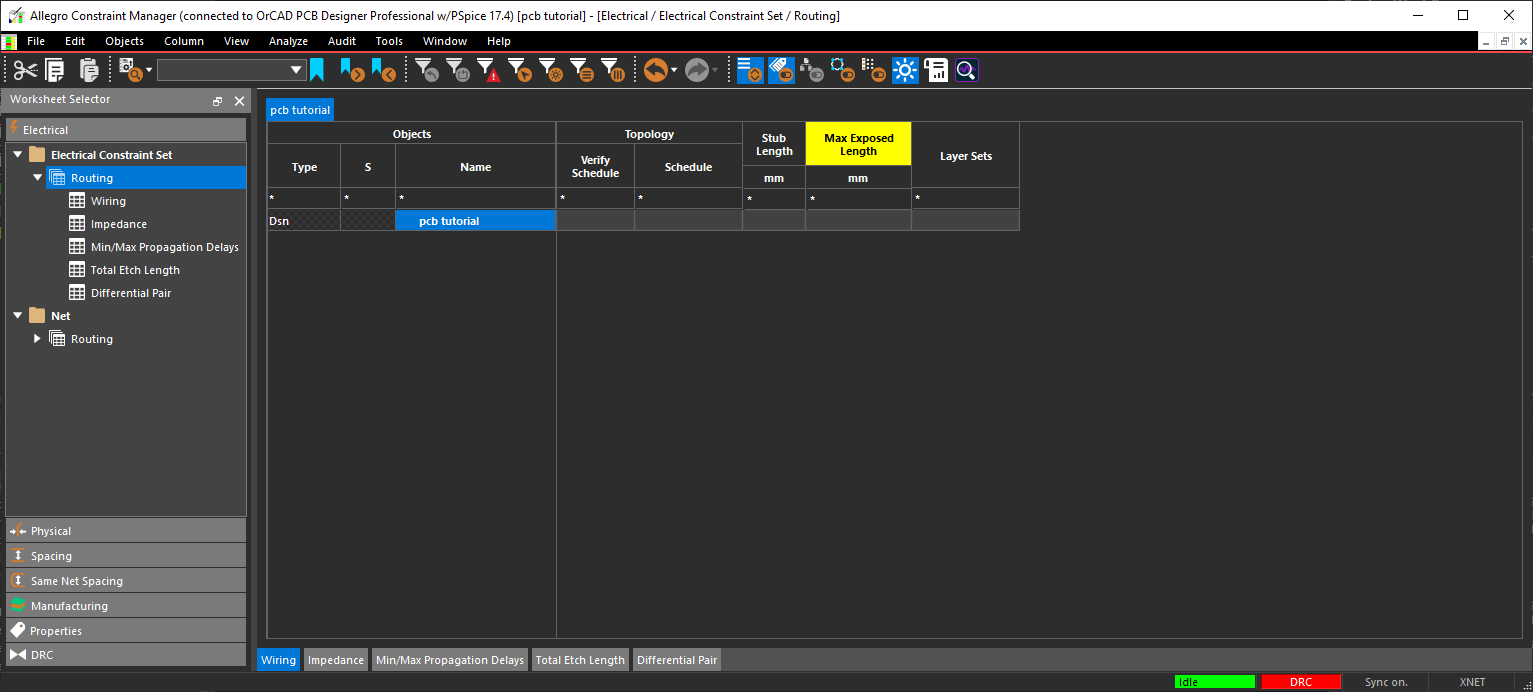This screenshot has height=692, width=1533.
Task: Open the Physical worksheet section
Action: click(x=51, y=531)
